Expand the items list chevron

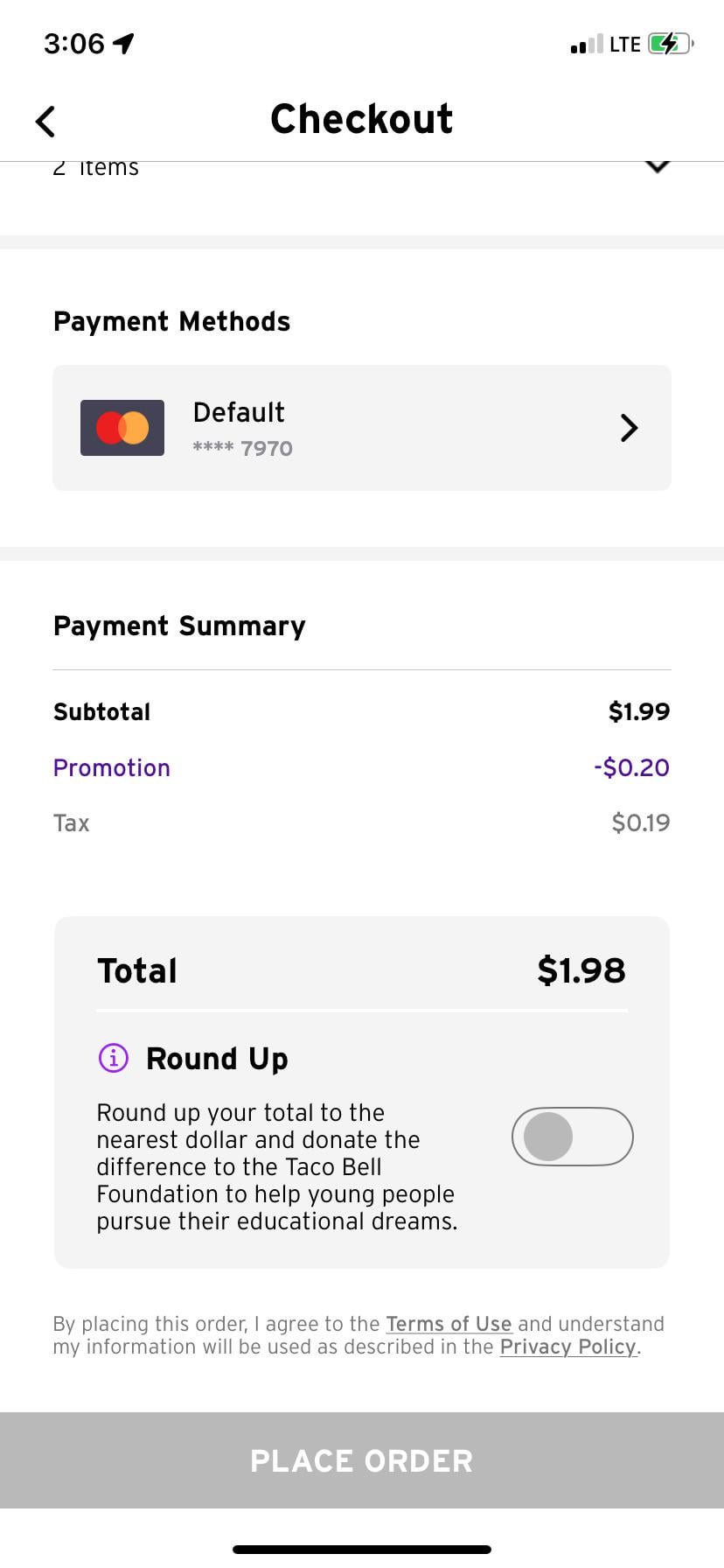click(658, 165)
